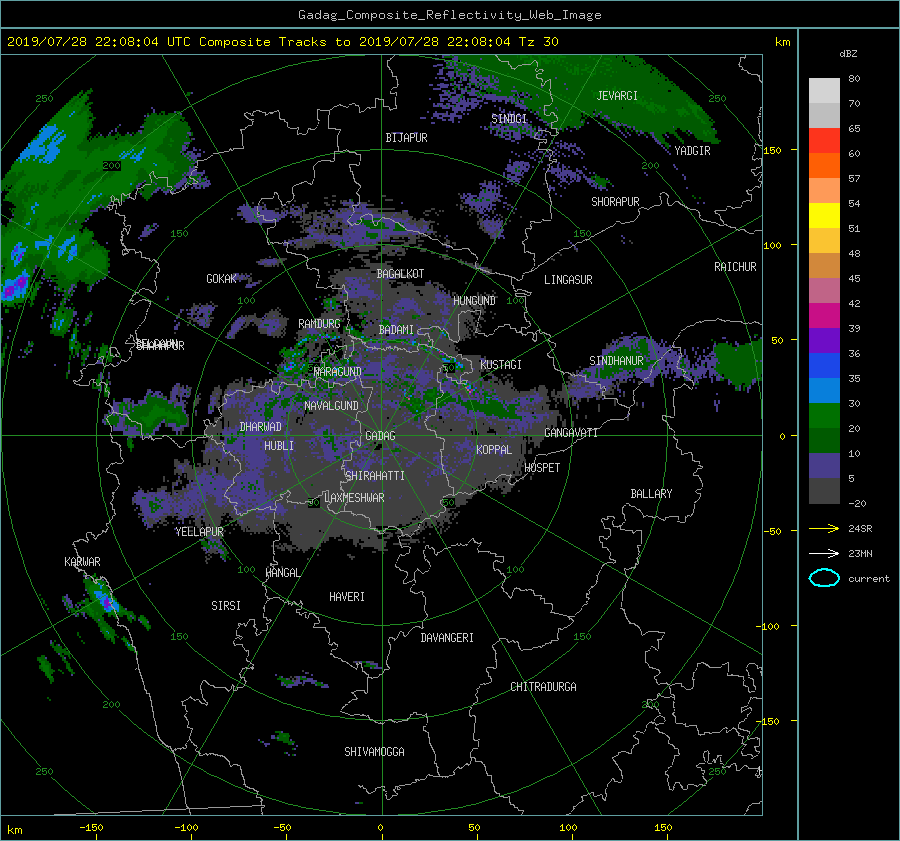Click the bottom axis -150 tick label

(91, 828)
